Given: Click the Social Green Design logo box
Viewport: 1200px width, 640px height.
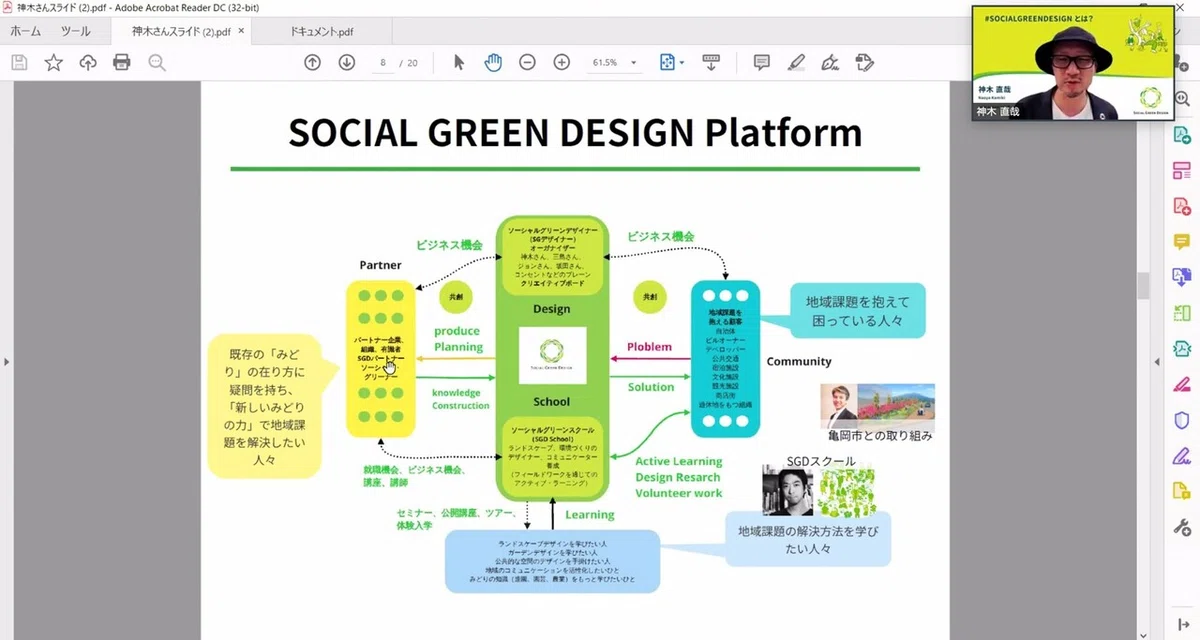Looking at the screenshot, I should coord(552,355).
